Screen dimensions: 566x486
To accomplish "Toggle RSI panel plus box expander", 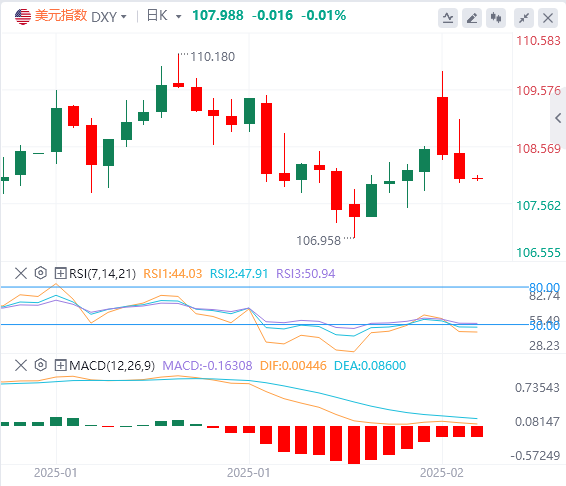I will point(60,273).
